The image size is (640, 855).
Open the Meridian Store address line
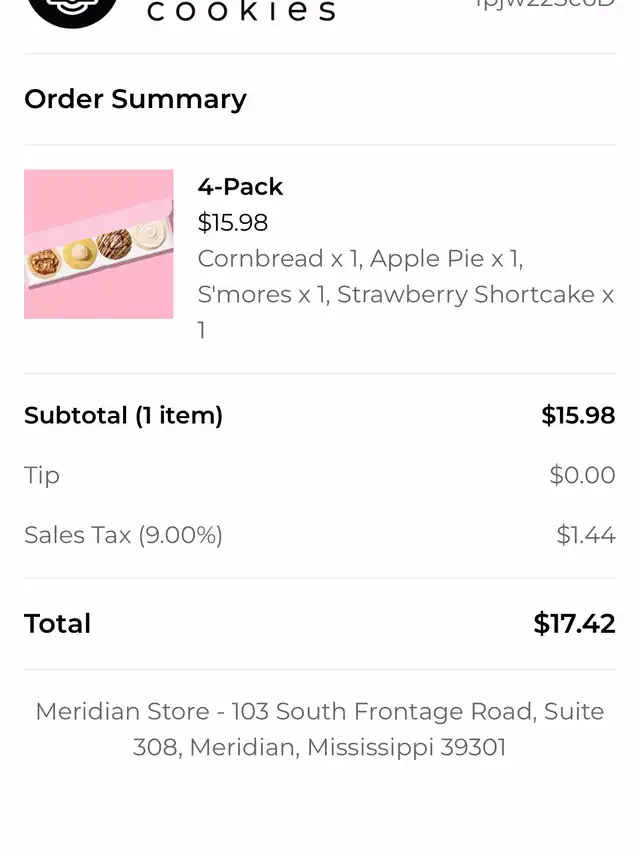320,730
